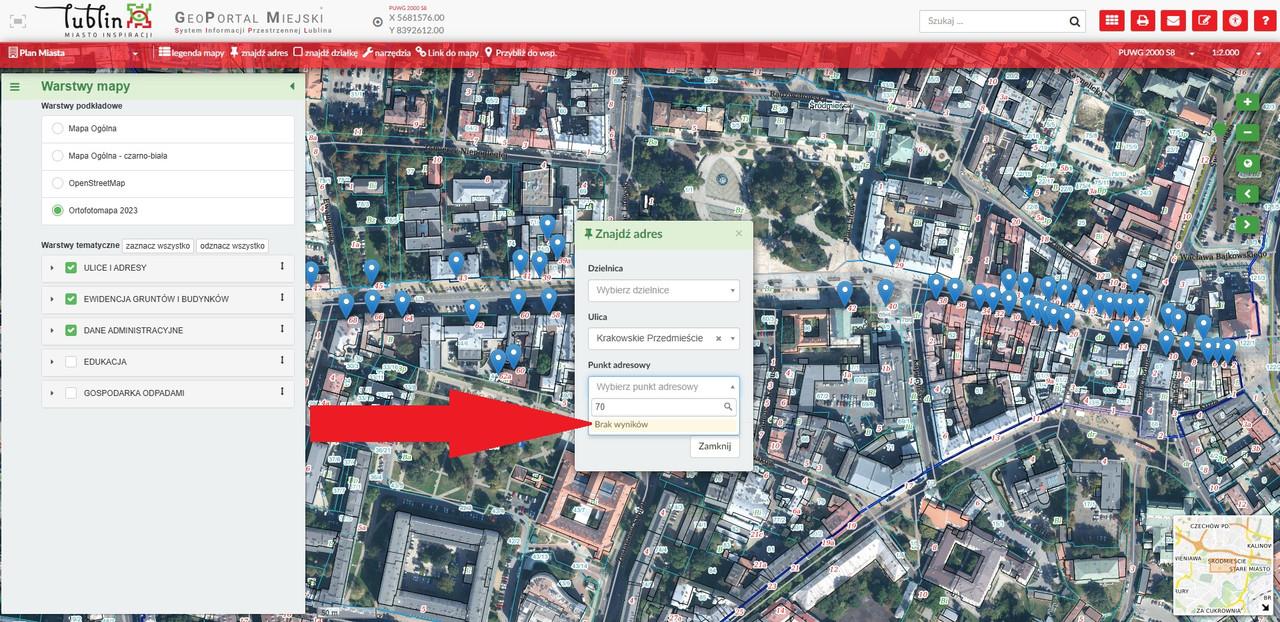This screenshot has width=1280, height=622.
Task: Expand ULICE I ADRESY layer group
Action: [51, 268]
